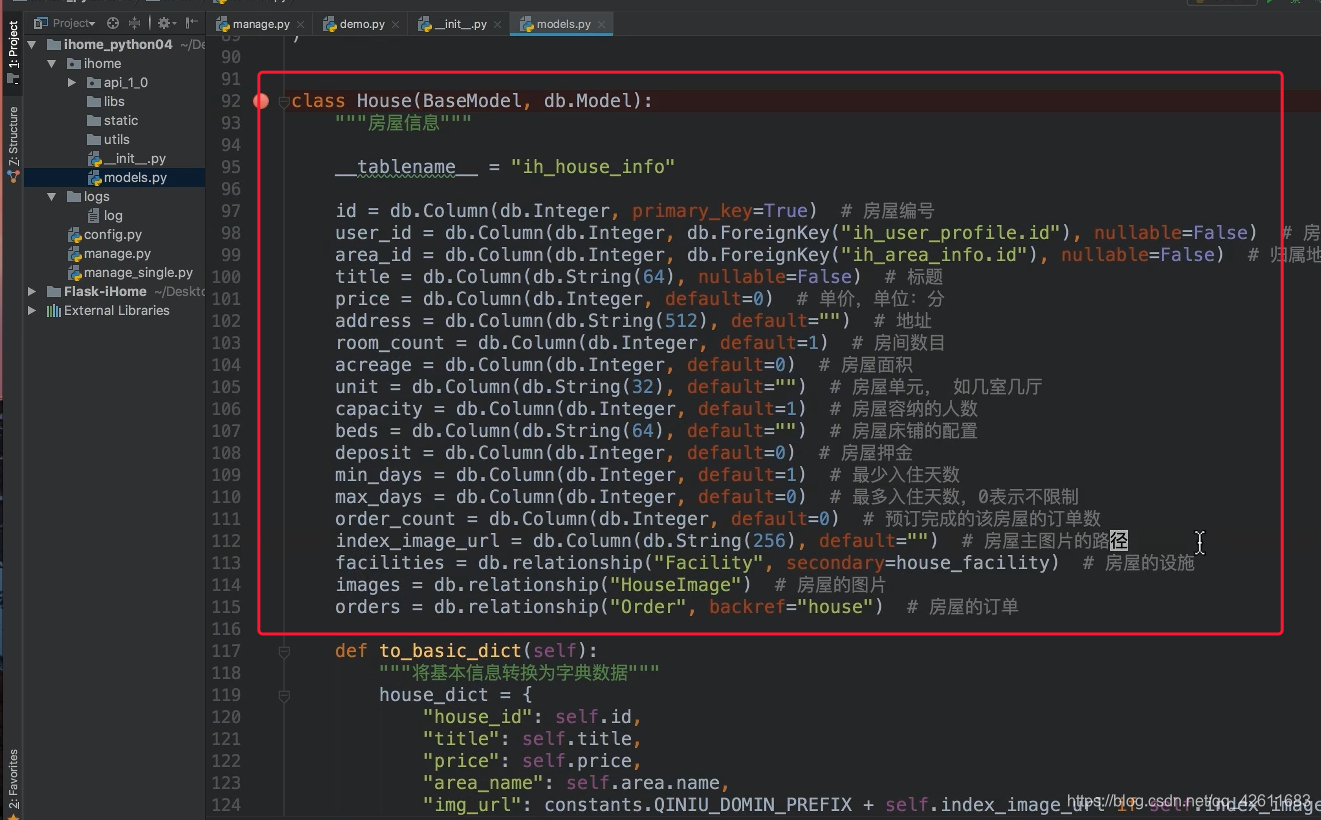Remove the breakpoint on line 92
This screenshot has height=820, width=1321.
point(261,101)
